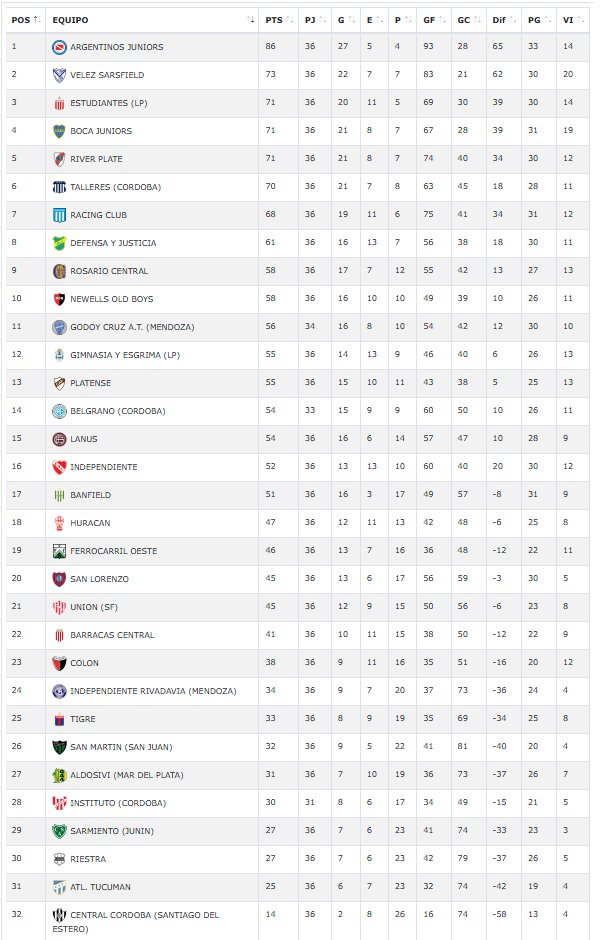Screen dimensions: 602x940
Task: Click the Rosario Central crest
Action: click(59, 271)
